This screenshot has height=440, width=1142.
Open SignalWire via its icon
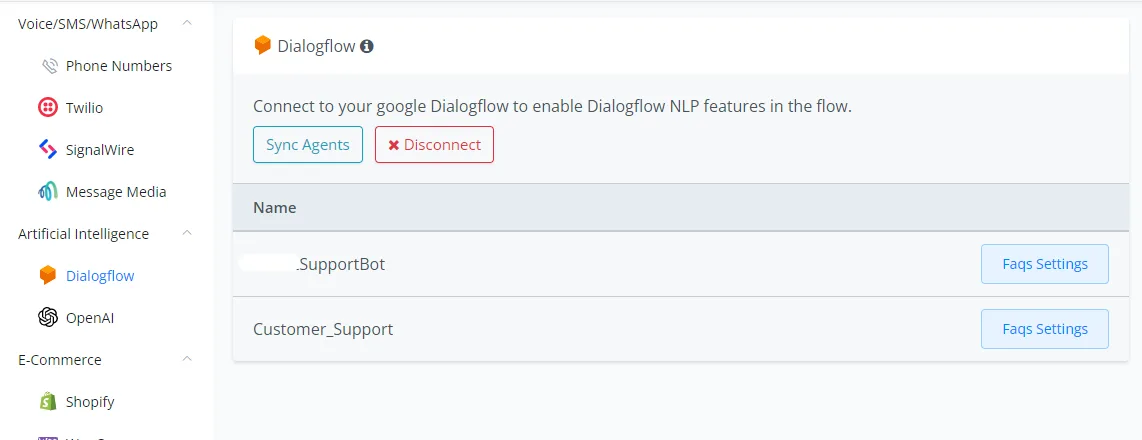(x=47, y=150)
